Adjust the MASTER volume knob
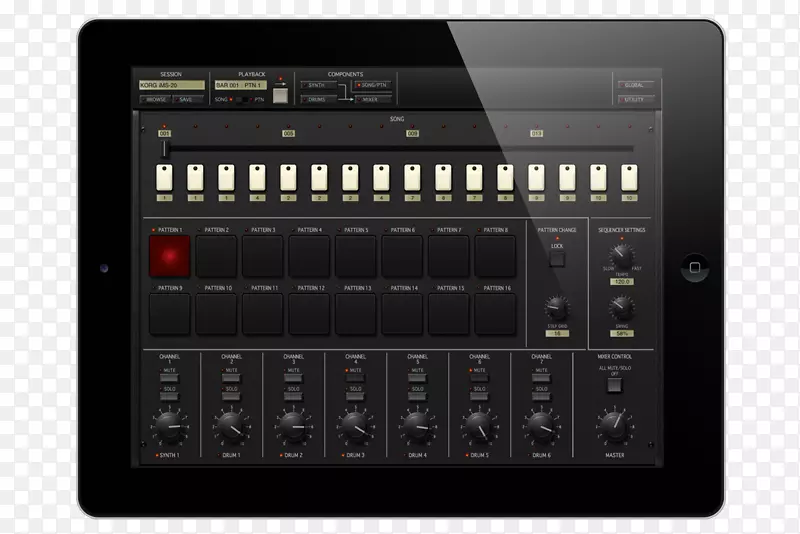This screenshot has height=534, width=800. click(615, 426)
